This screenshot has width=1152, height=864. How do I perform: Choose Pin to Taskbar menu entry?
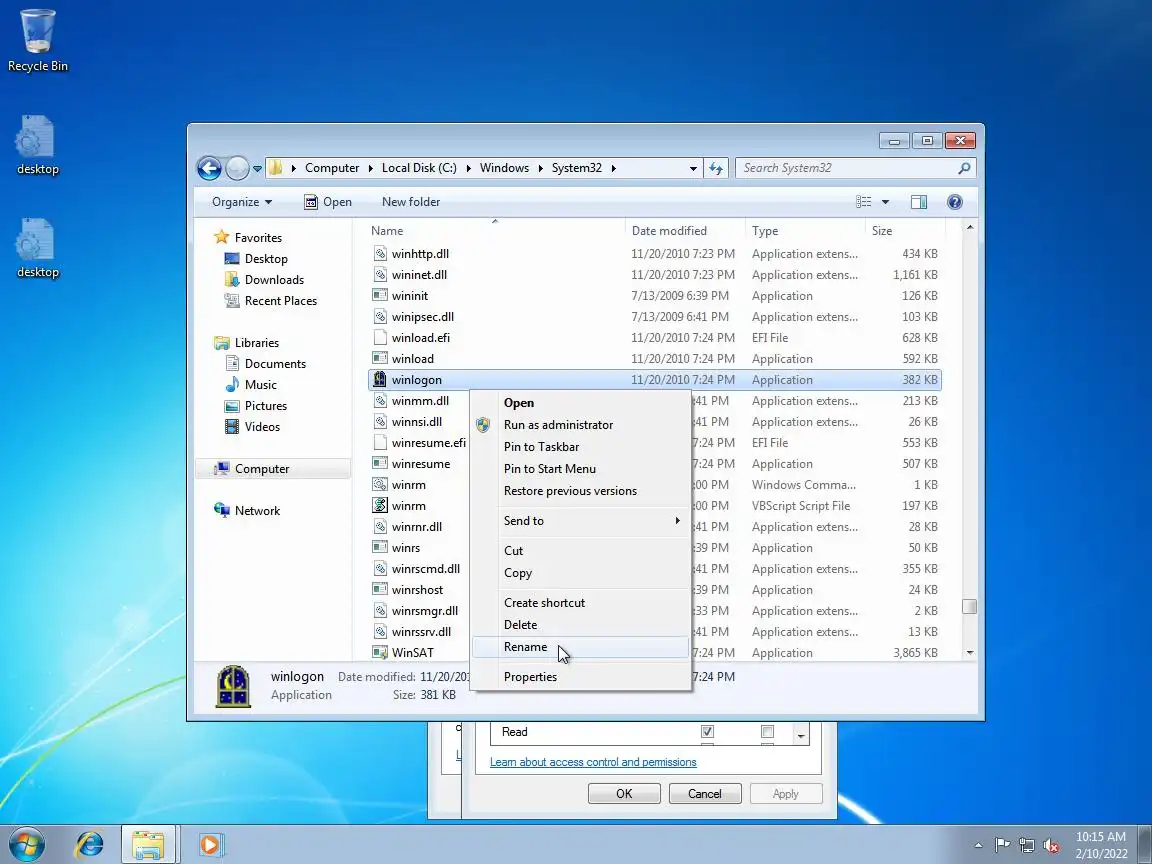(x=580, y=447)
